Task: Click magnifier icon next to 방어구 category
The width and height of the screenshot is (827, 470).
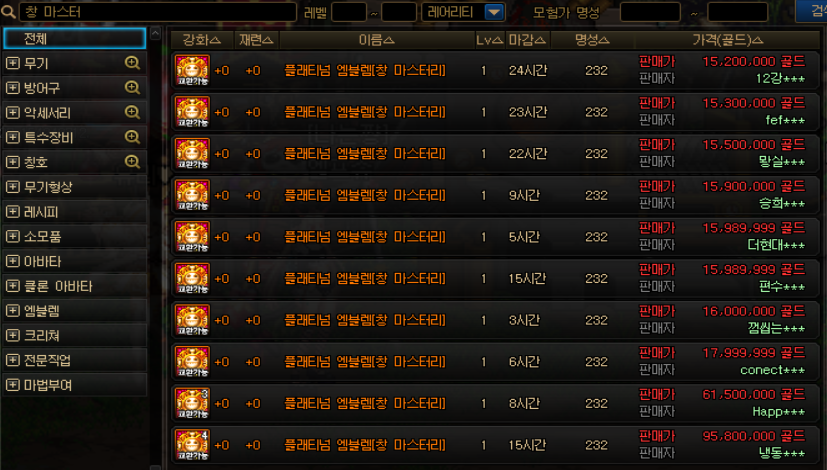Action: click(132, 88)
